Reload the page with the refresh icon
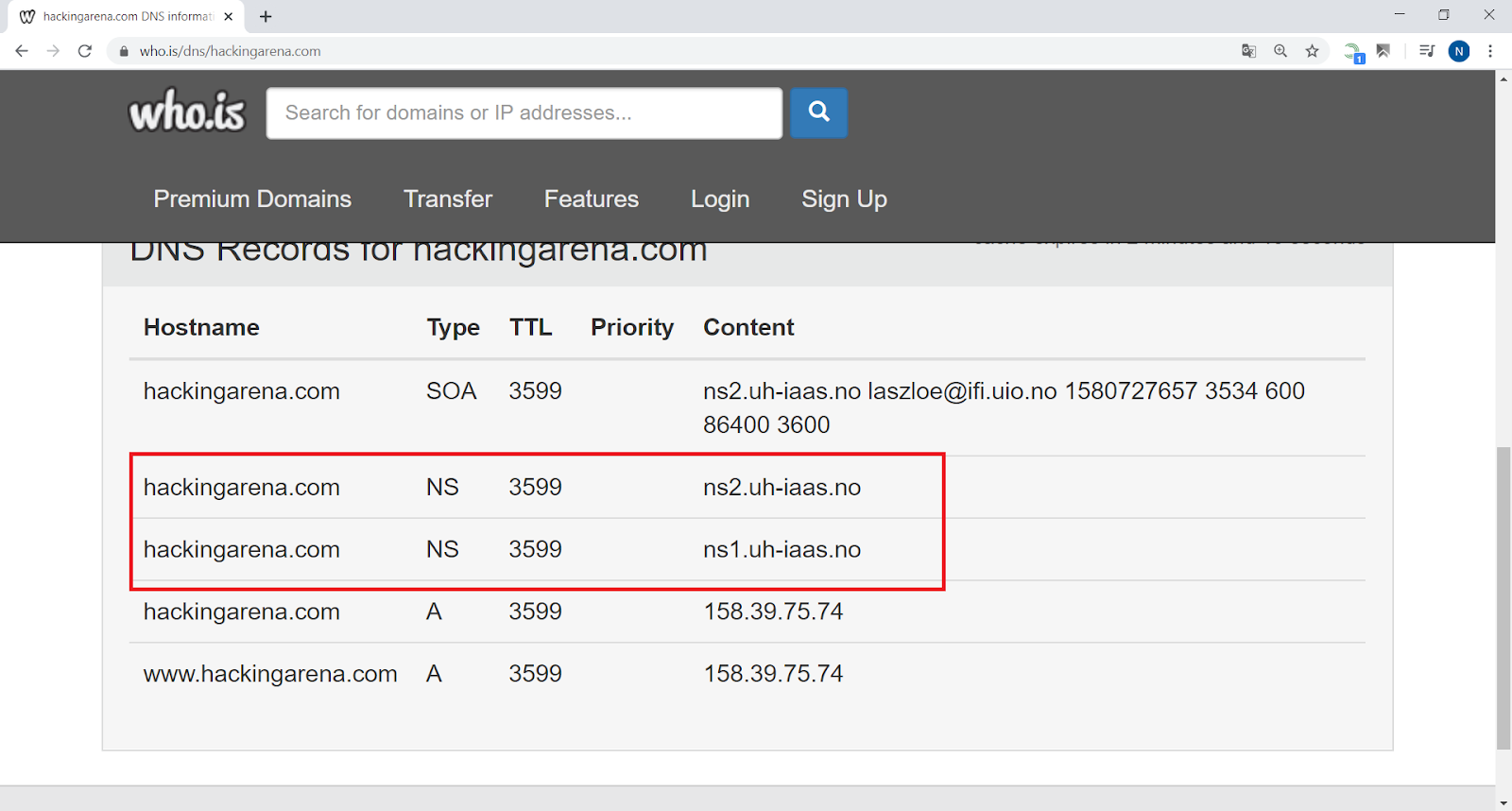Image resolution: width=1512 pixels, height=811 pixels. coord(85,51)
